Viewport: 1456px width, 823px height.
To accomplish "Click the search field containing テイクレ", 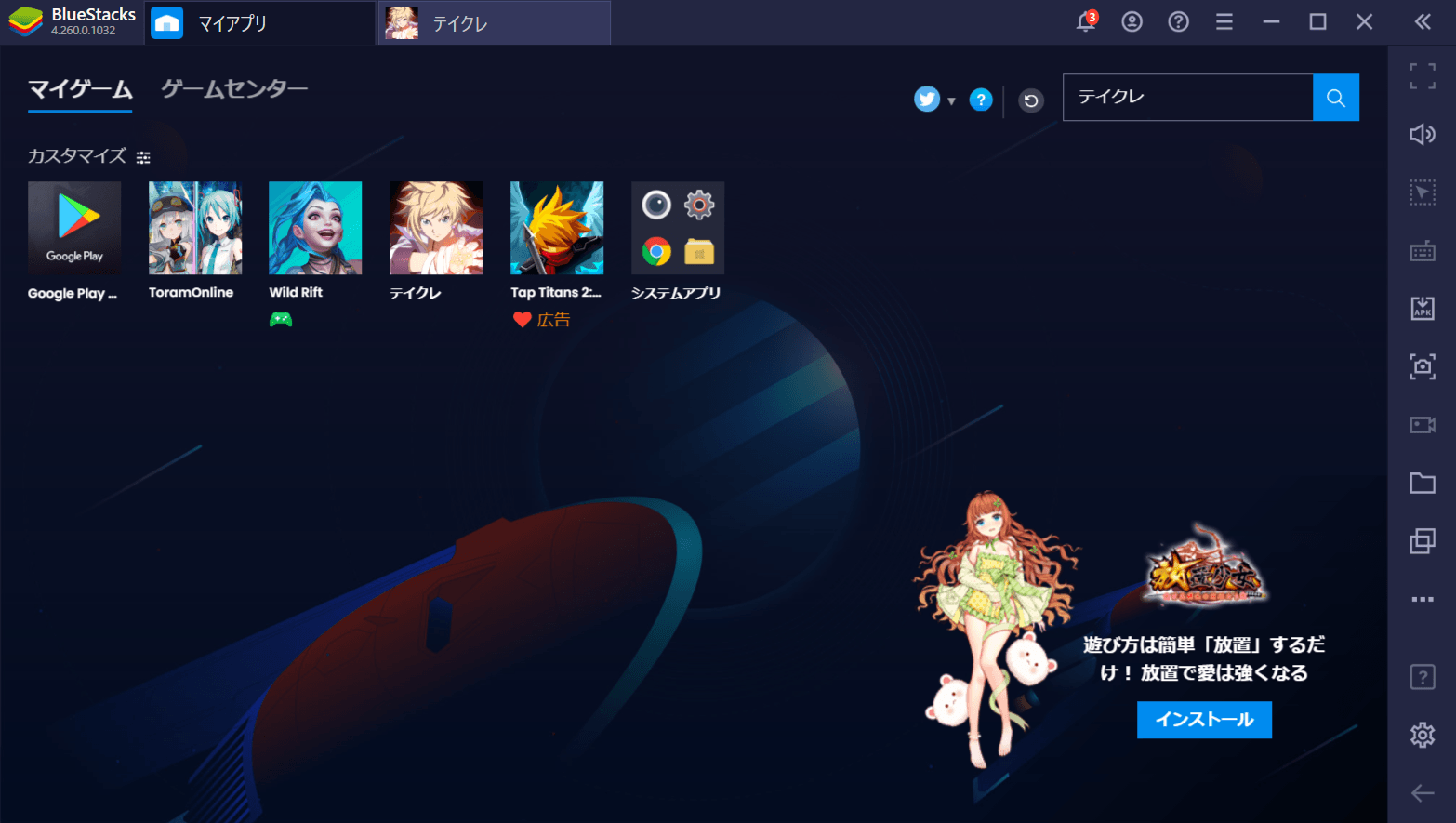I will [x=1188, y=98].
